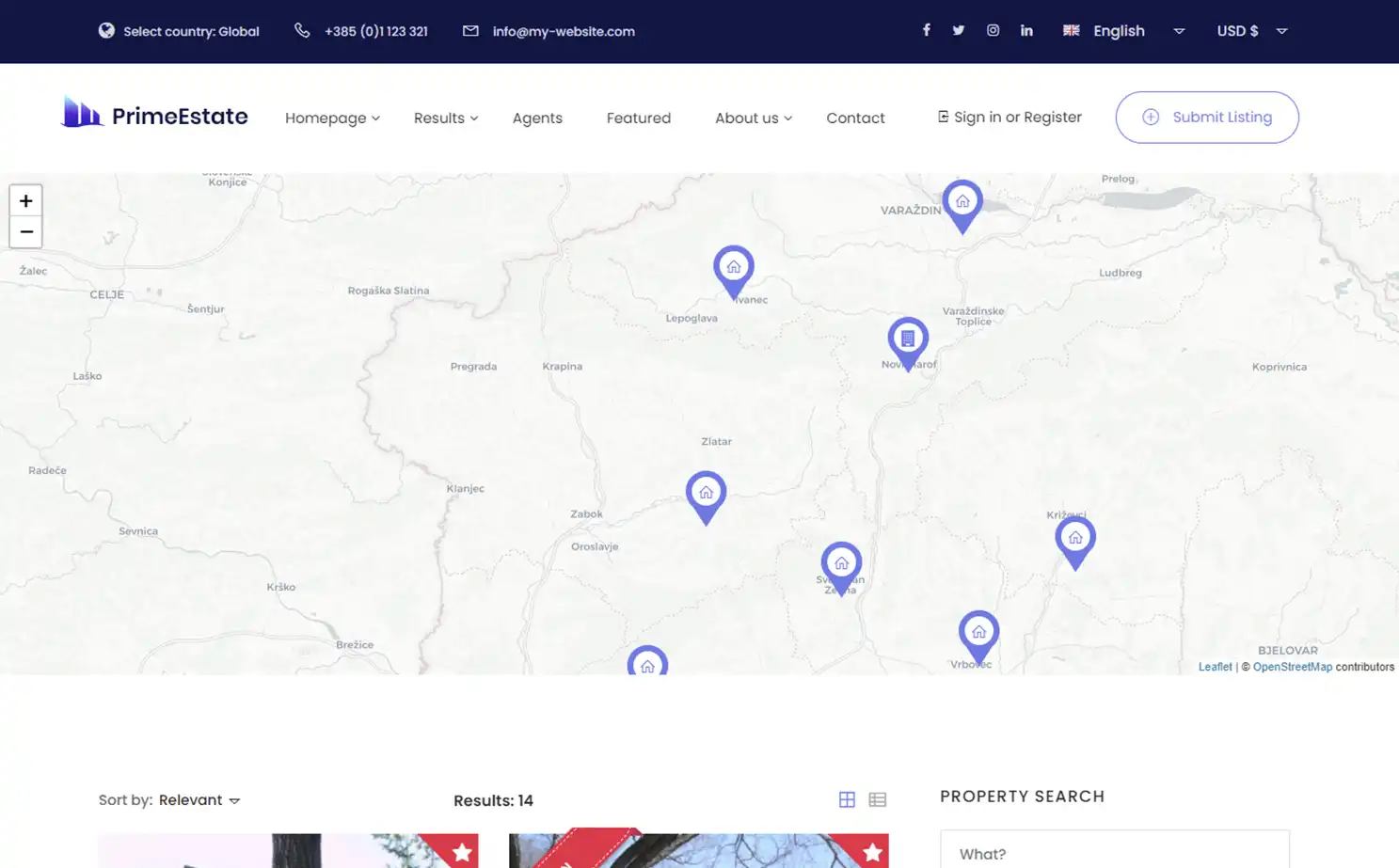The height and width of the screenshot is (868, 1399).
Task: Click the Submit Listing button
Action: coord(1207,117)
